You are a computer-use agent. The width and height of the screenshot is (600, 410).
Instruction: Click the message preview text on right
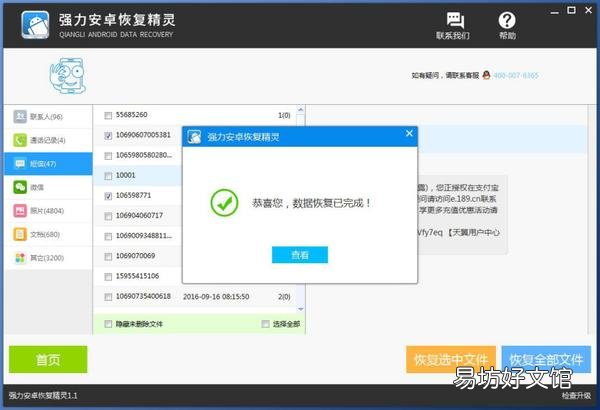coord(459,210)
